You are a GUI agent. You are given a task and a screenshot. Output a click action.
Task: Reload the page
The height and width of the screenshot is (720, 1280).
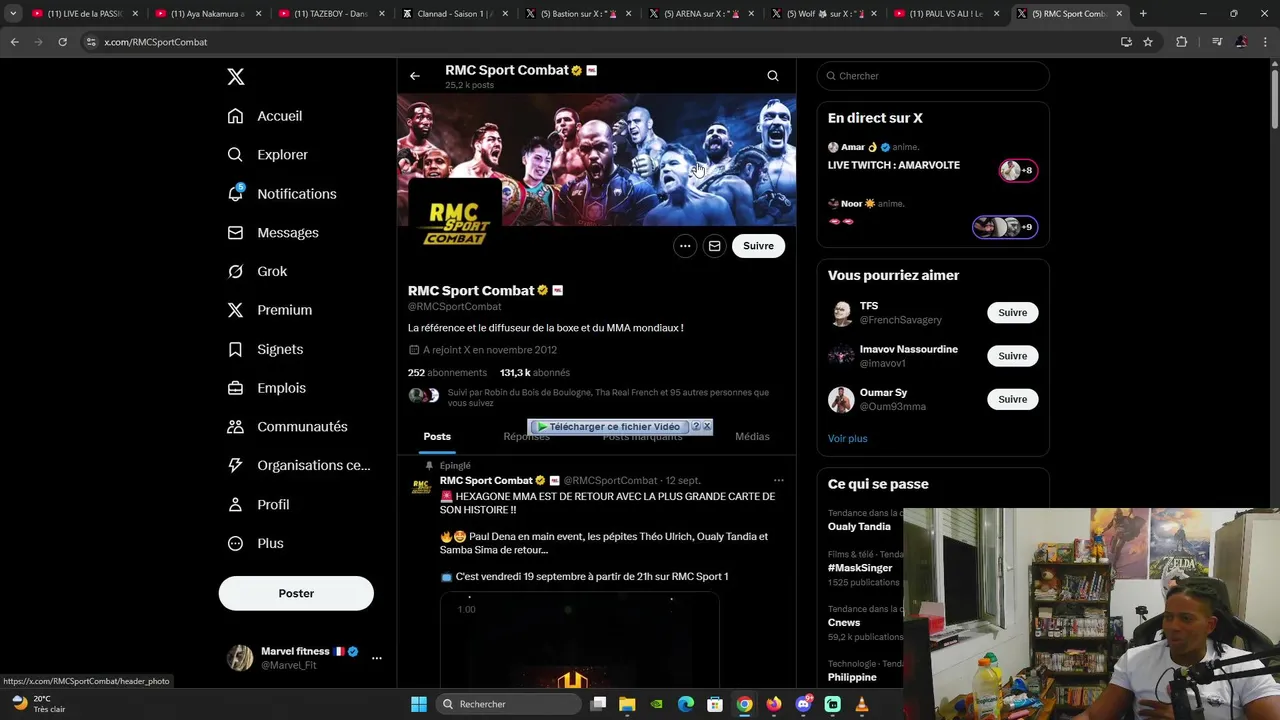pyautogui.click(x=62, y=42)
